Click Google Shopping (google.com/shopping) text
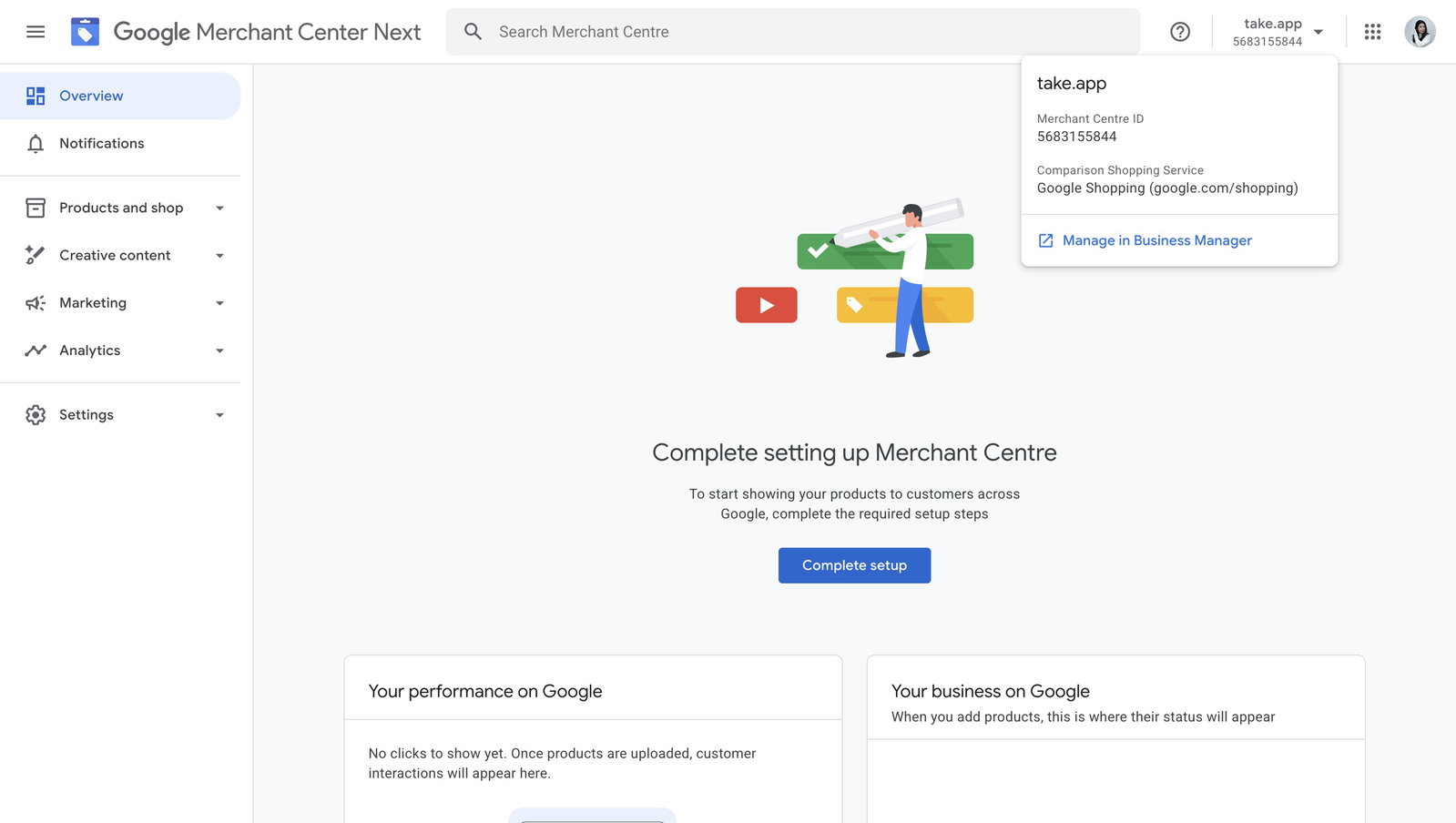 coord(1167,188)
